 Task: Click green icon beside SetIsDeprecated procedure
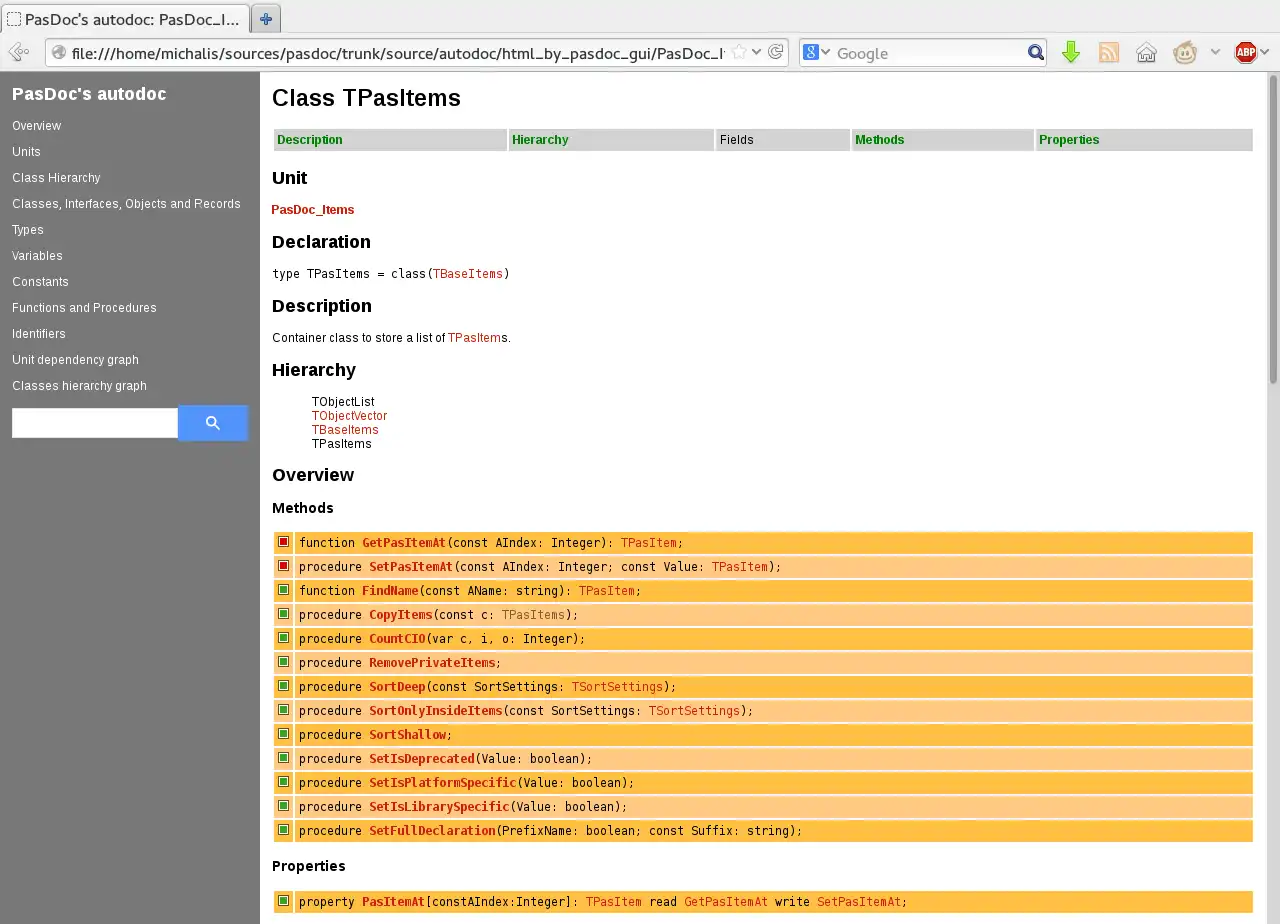tap(284, 758)
